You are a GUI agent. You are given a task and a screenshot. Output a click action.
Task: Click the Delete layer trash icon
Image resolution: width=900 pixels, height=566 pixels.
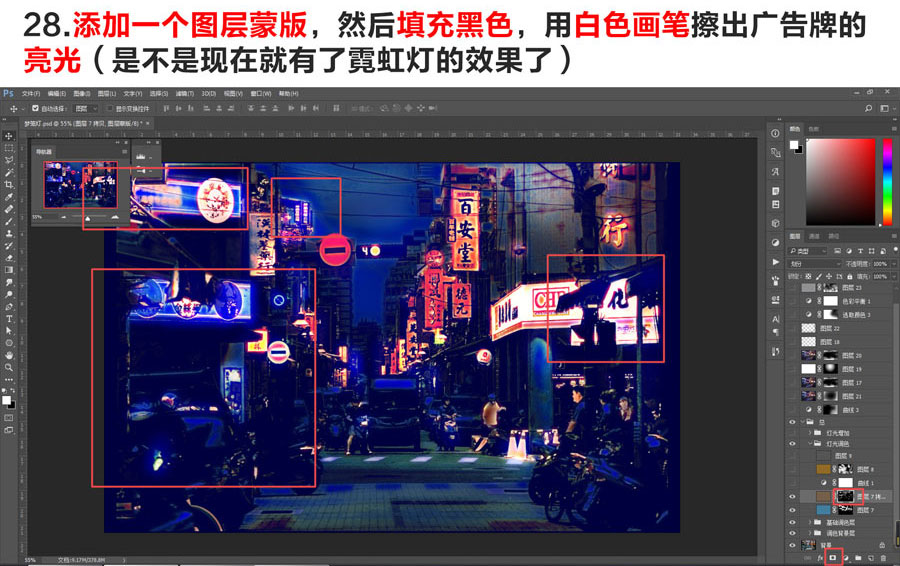coord(883,557)
